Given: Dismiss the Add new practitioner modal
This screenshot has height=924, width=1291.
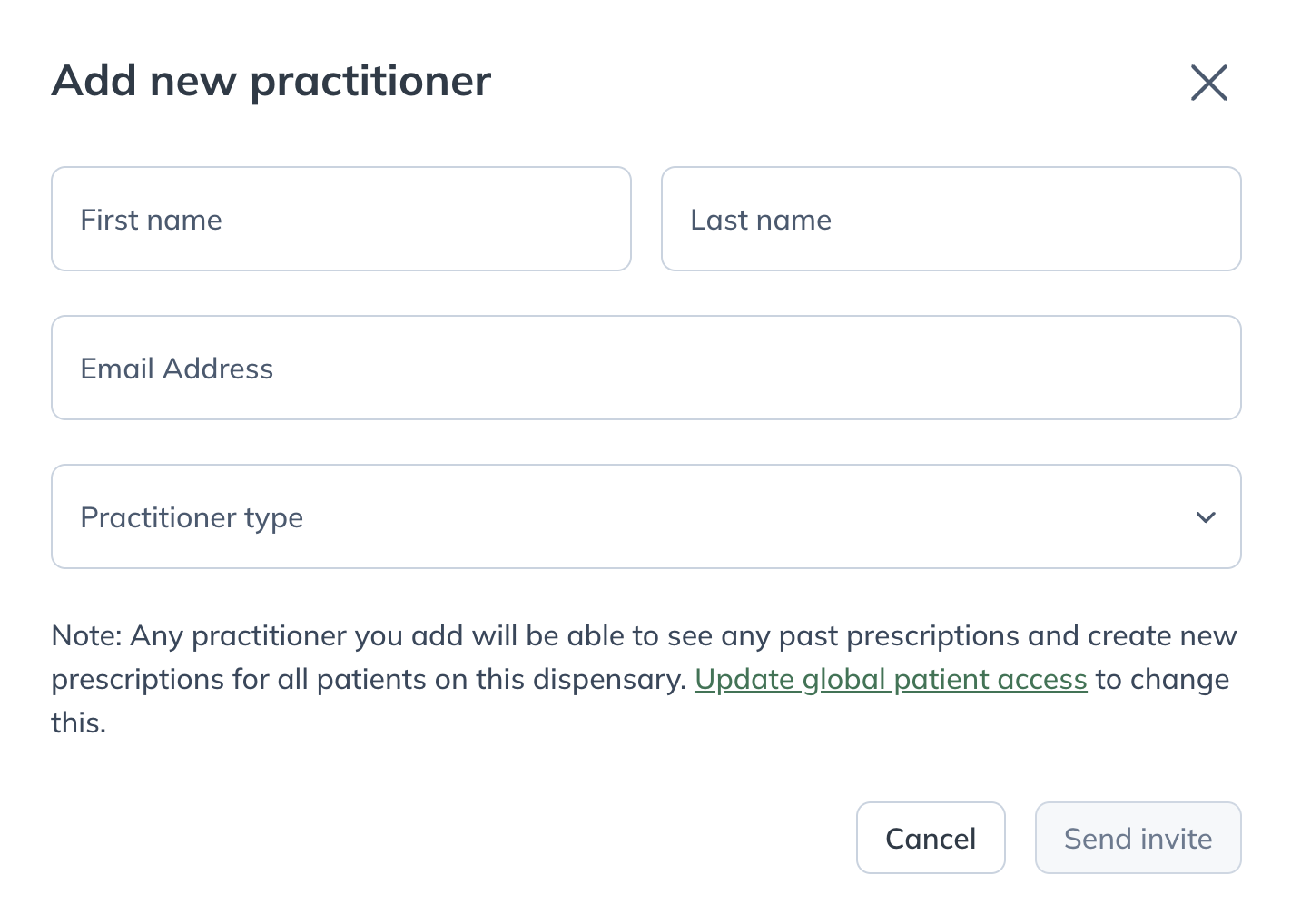Looking at the screenshot, I should coord(1208,83).
